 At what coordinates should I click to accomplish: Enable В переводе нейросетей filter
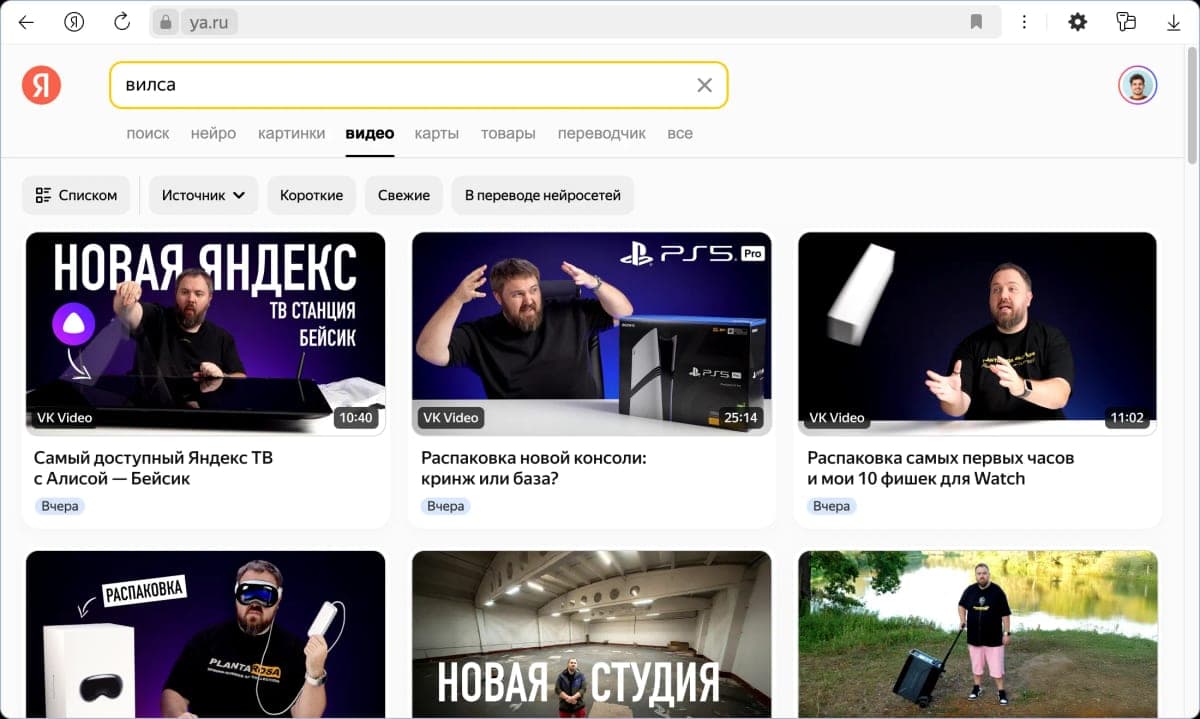(543, 195)
